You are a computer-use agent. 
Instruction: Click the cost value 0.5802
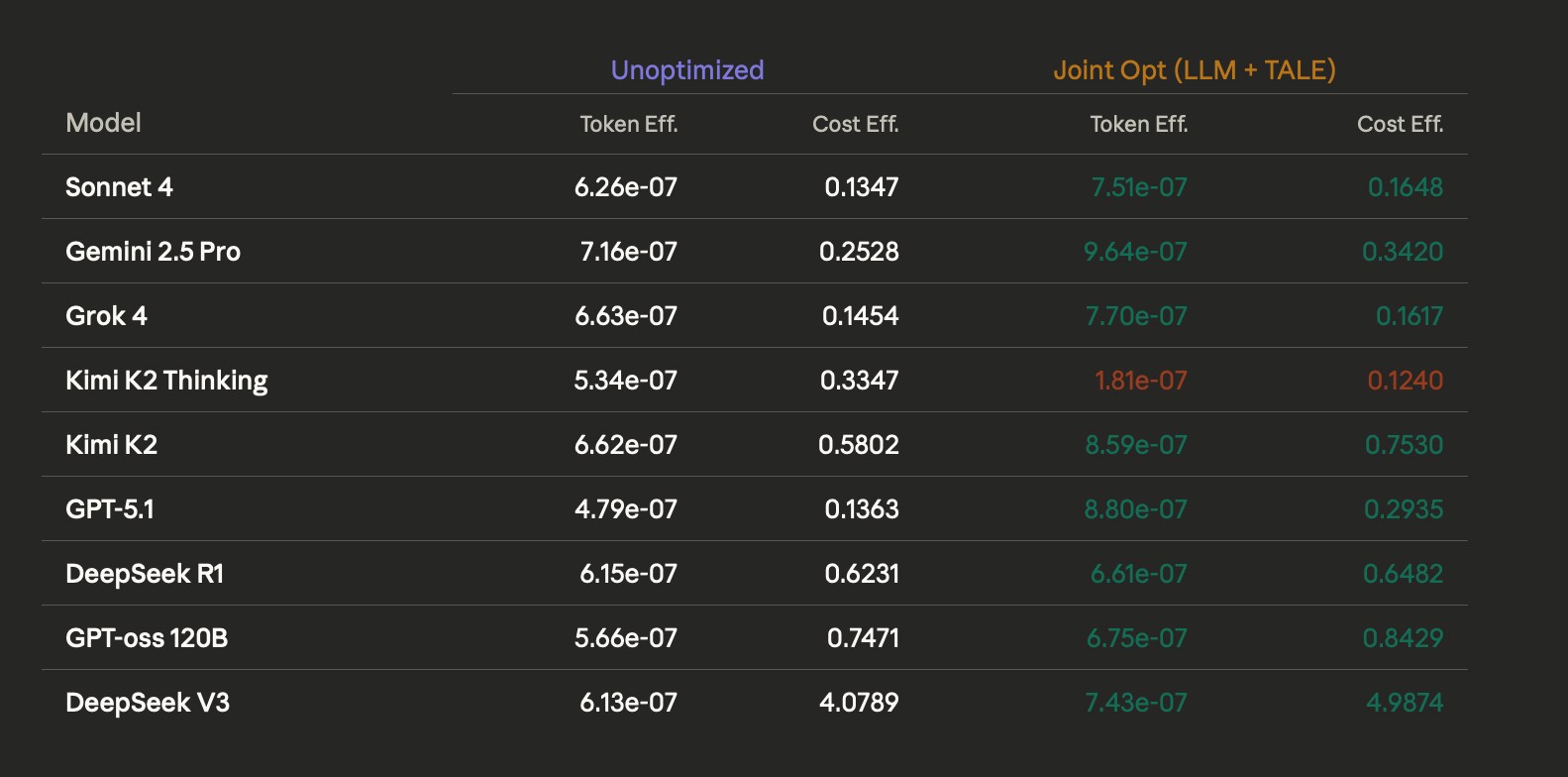(859, 445)
